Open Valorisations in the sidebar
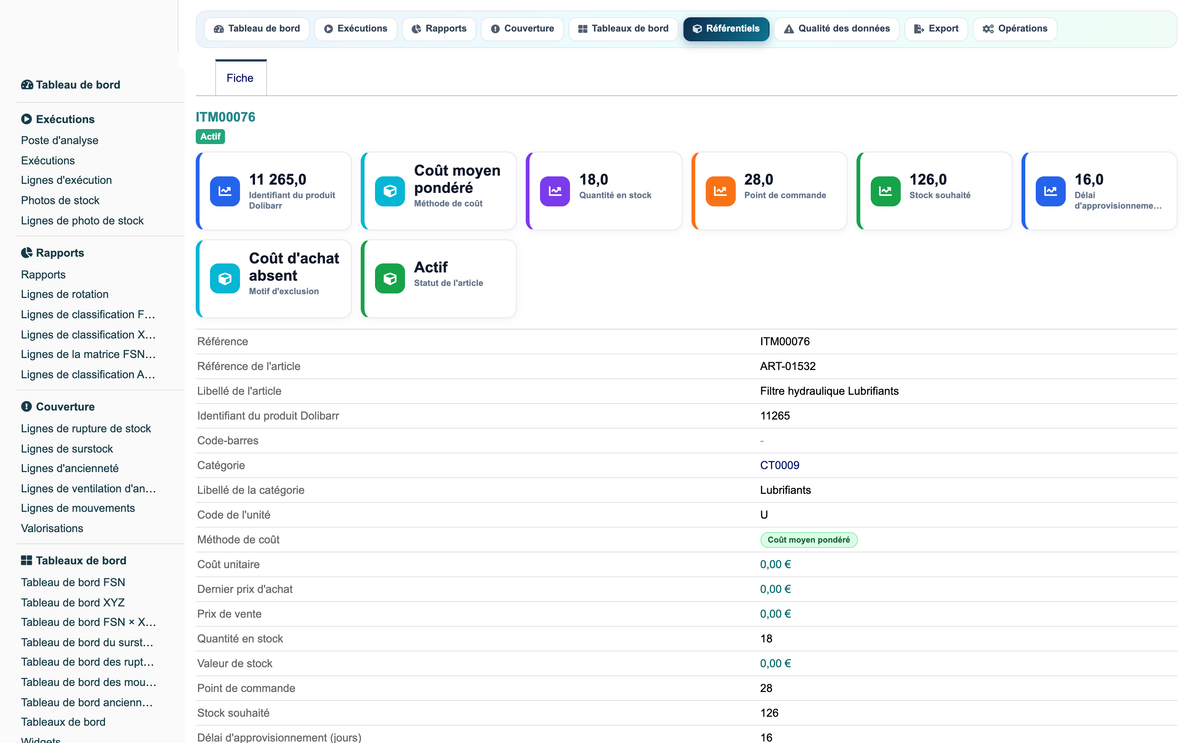This screenshot has width=1200, height=743. click(52, 529)
